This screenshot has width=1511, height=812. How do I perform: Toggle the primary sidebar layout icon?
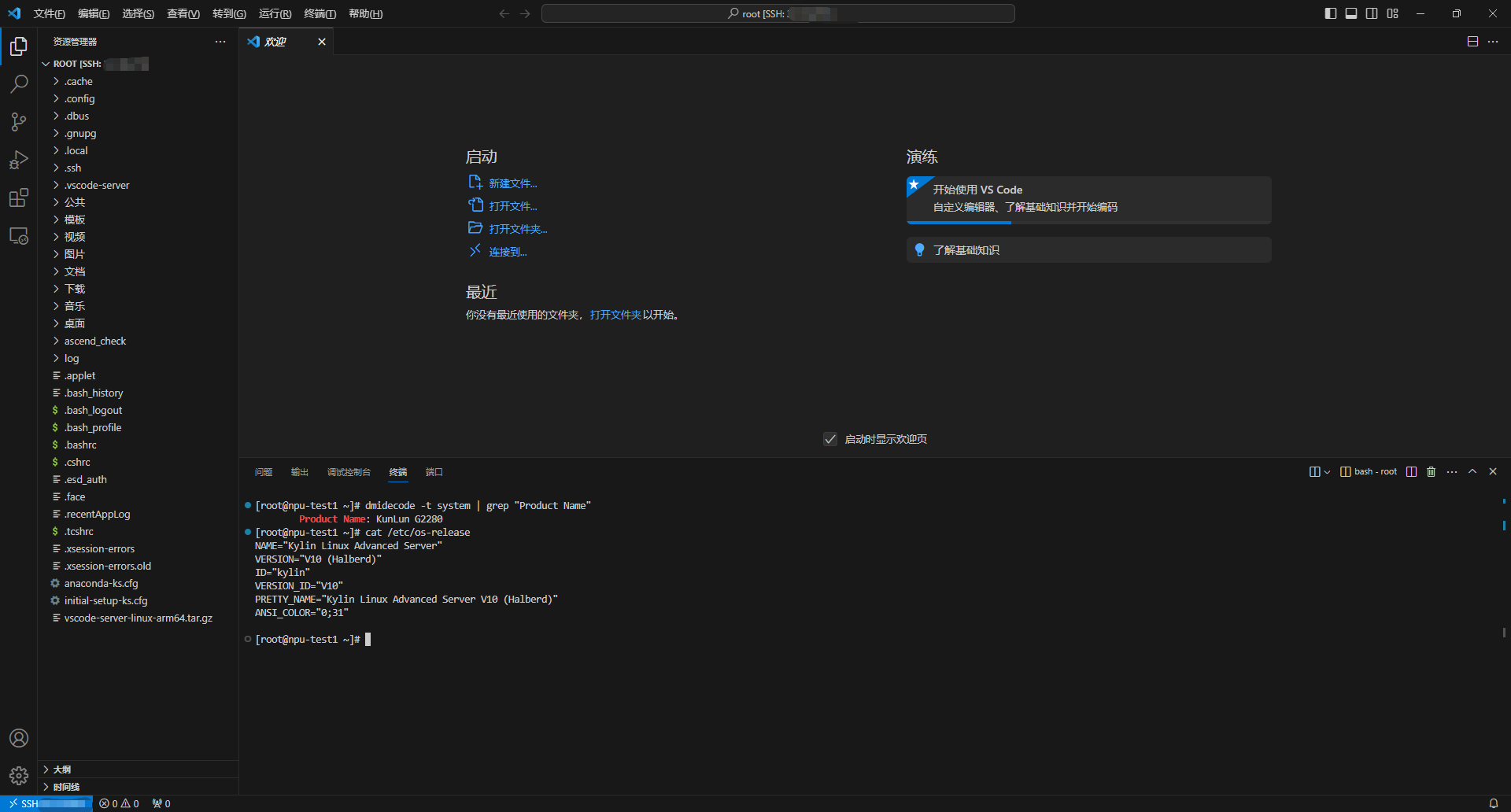(1331, 13)
